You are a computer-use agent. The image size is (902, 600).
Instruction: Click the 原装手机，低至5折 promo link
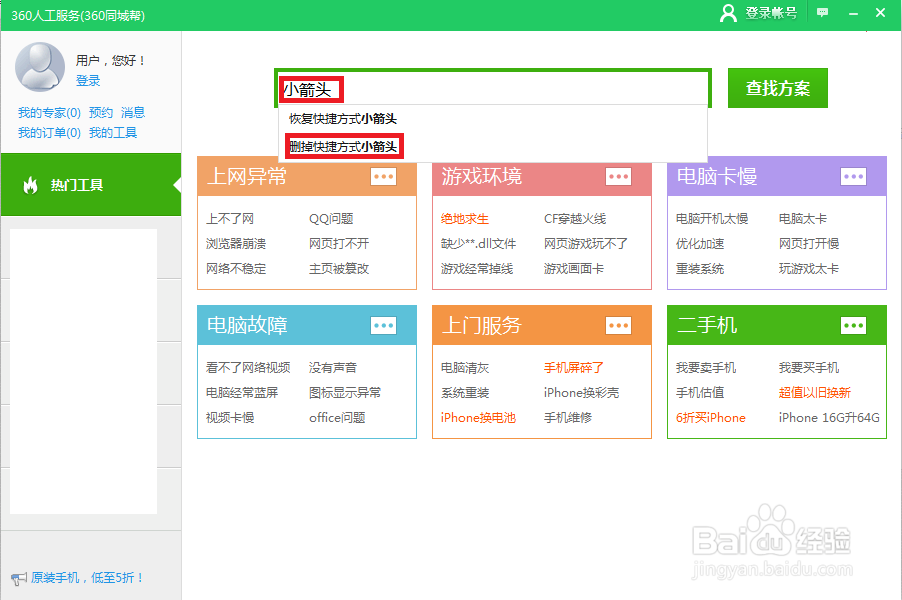[x=87, y=578]
